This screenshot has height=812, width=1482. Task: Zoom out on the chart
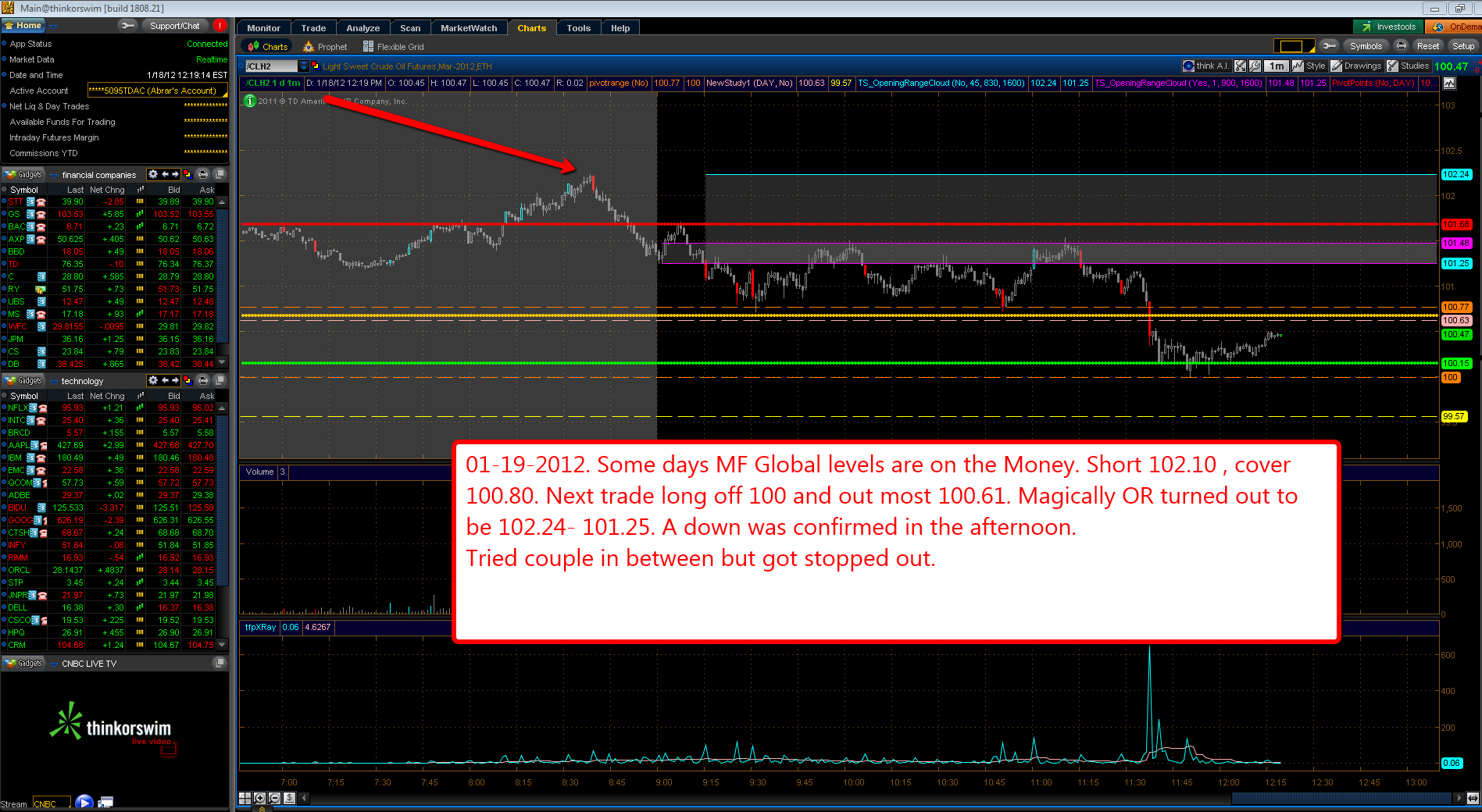coord(274,798)
